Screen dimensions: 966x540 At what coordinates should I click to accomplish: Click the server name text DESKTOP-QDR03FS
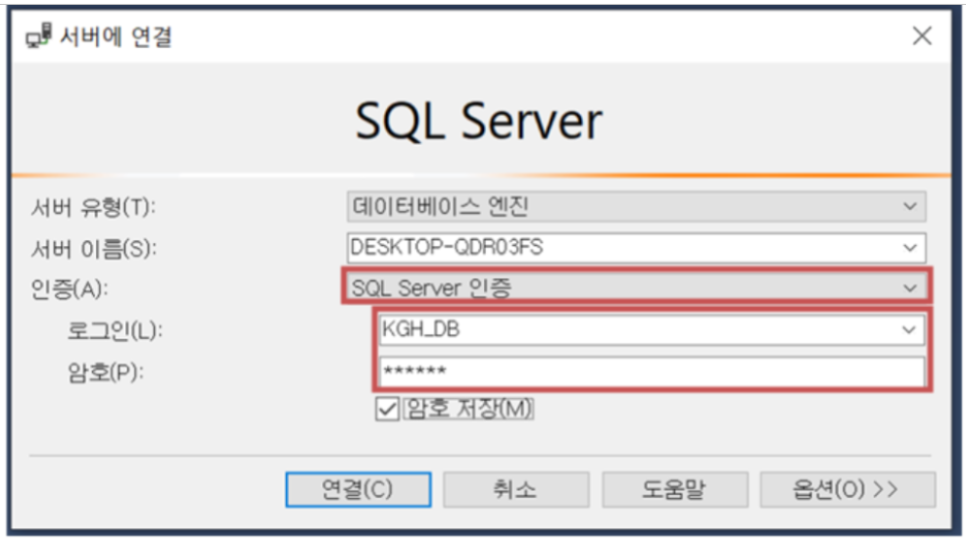coord(447,248)
